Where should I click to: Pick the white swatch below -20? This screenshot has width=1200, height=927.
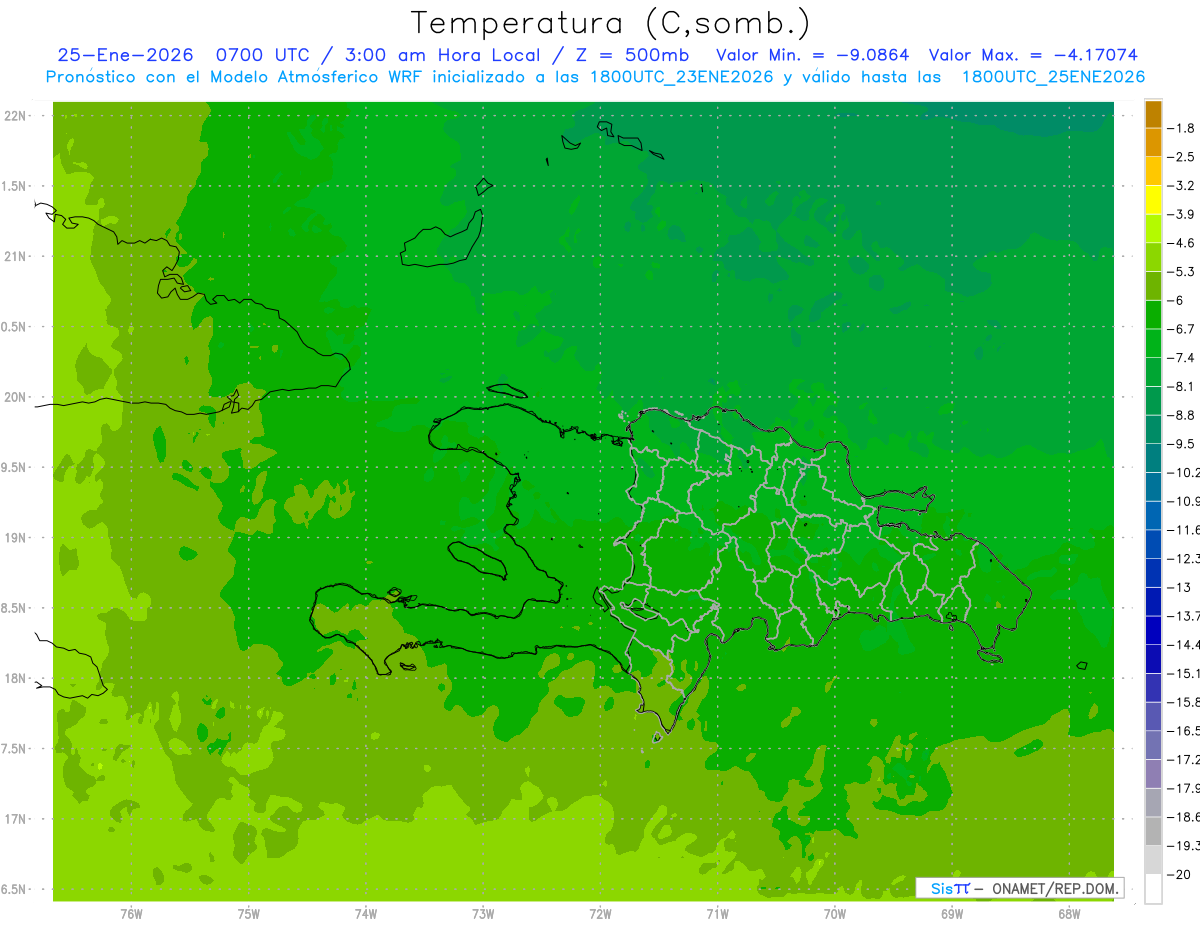[1153, 889]
